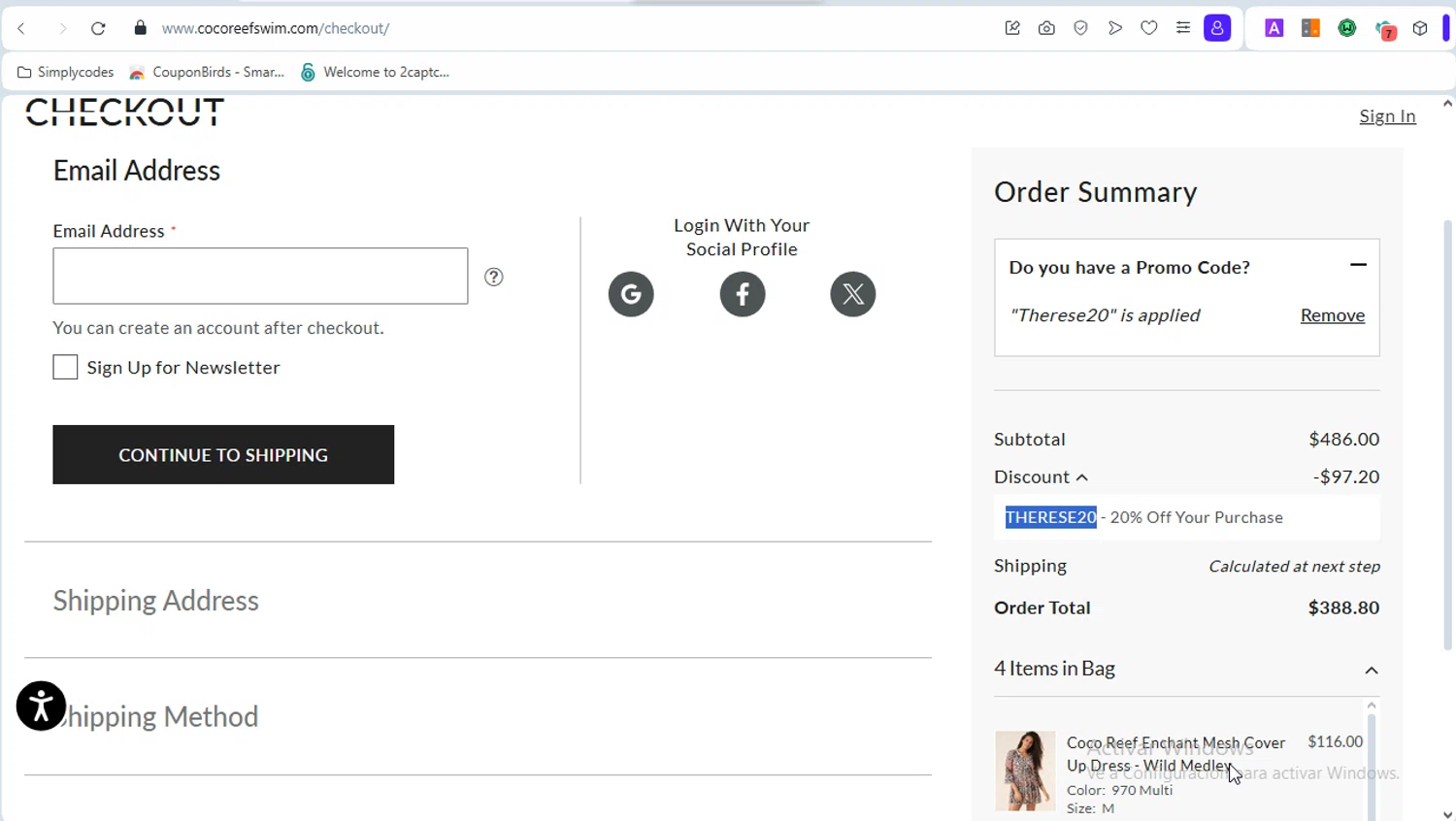This screenshot has height=821, width=1456.
Task: Click the Shipping Address section heading
Action: point(155,600)
